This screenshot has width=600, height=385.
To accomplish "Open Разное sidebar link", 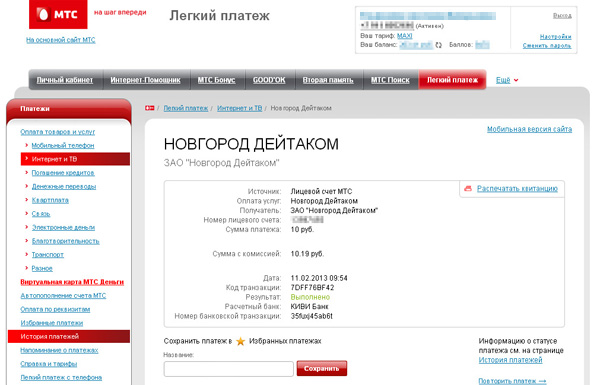I will [42, 268].
